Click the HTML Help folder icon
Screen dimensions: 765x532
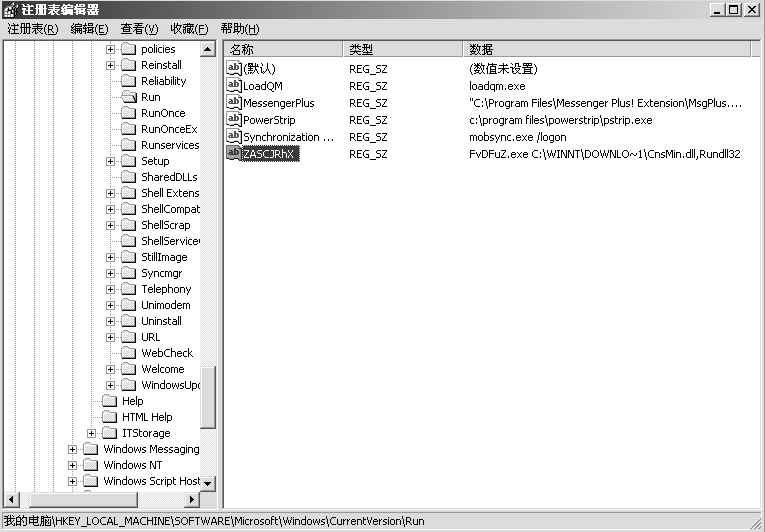coord(109,417)
